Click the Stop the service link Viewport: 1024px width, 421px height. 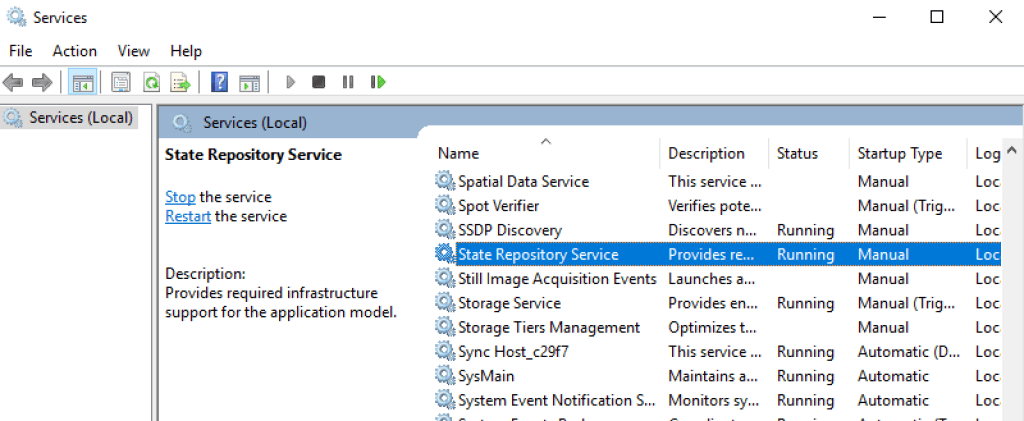[180, 197]
